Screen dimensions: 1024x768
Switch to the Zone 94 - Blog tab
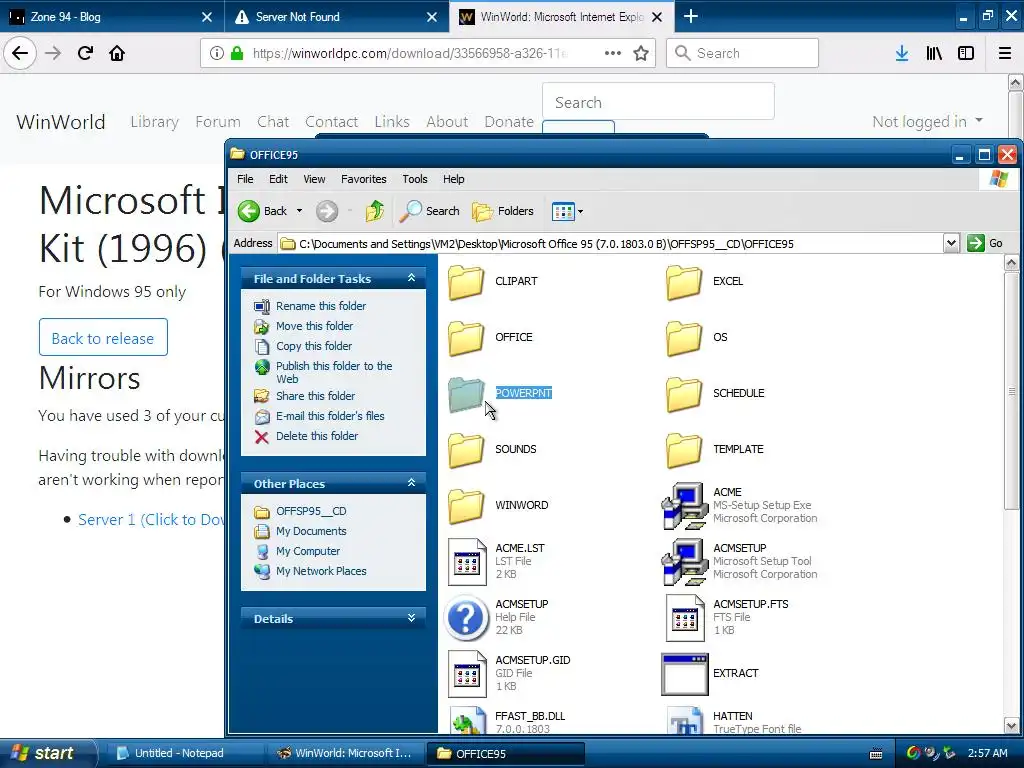coord(111,17)
